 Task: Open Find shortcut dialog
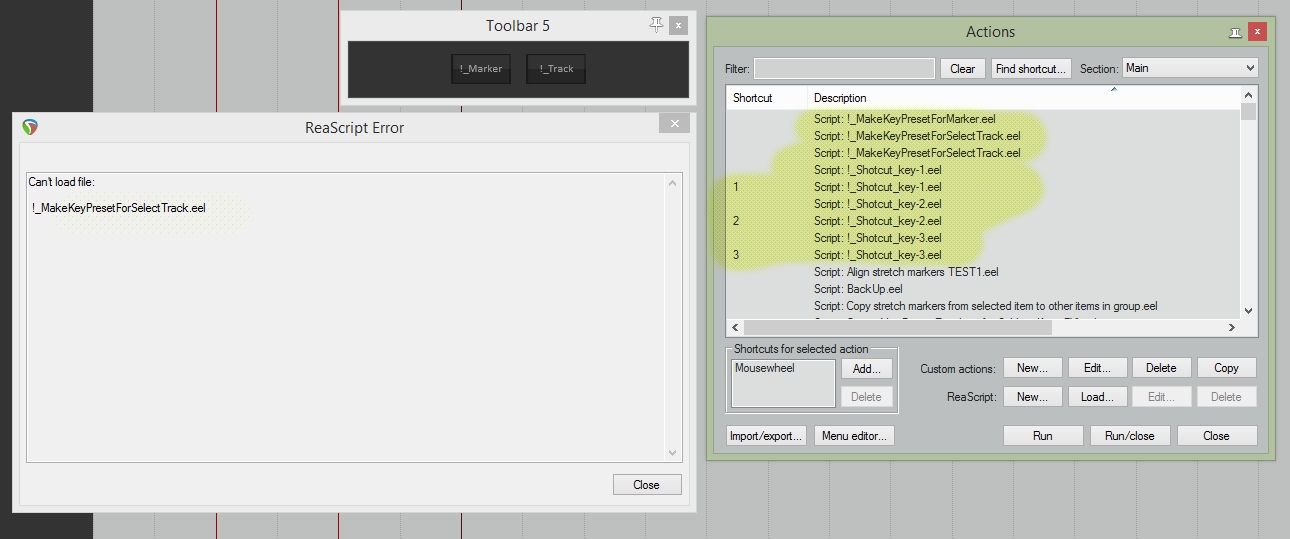pos(1031,69)
